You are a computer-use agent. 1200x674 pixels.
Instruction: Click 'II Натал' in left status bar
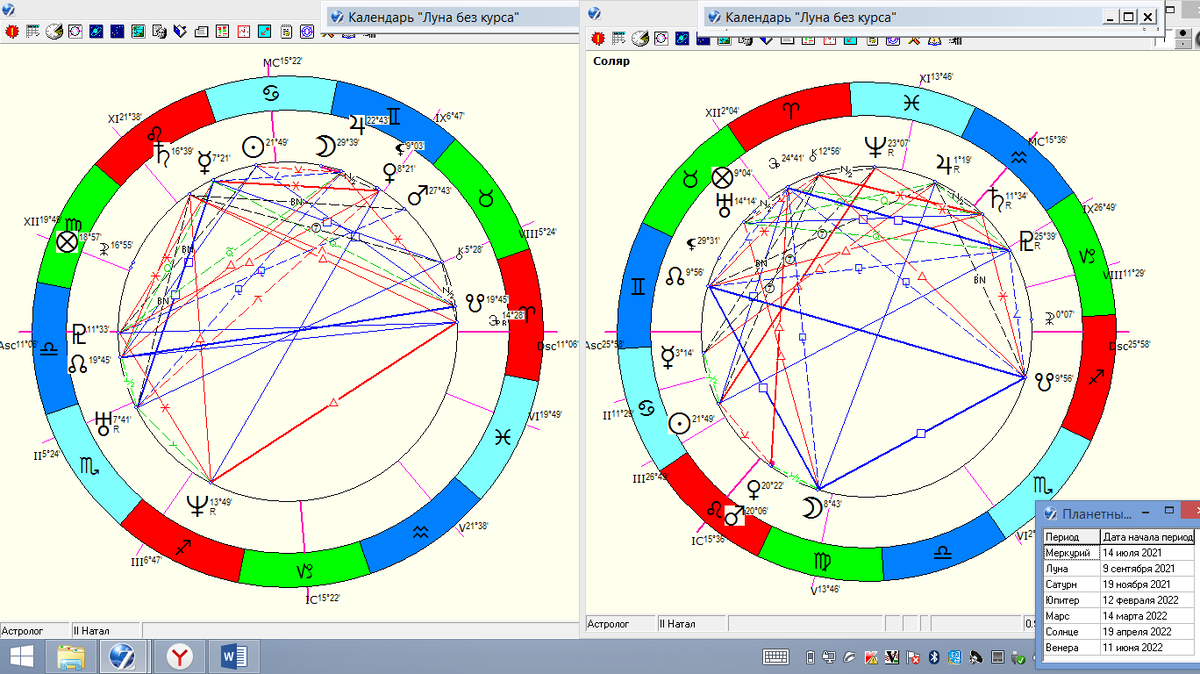105,631
